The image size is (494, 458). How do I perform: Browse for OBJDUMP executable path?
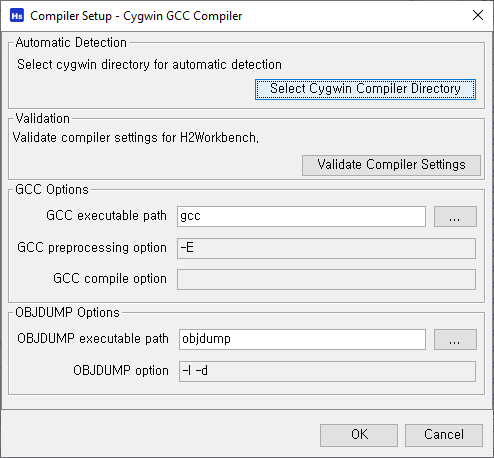(455, 339)
